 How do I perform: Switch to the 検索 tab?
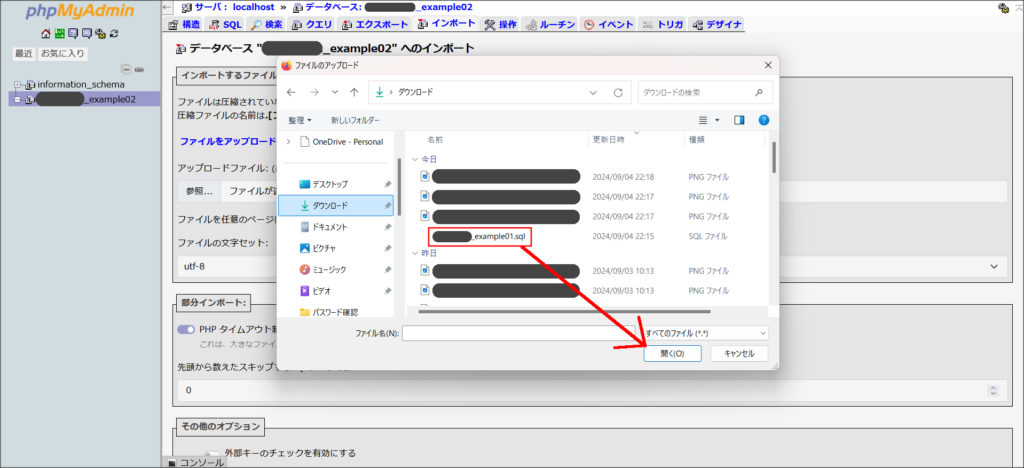tap(266, 24)
